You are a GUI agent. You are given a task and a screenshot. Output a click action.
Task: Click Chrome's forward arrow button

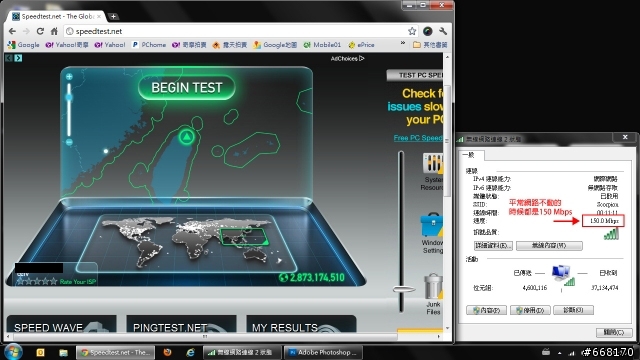(x=26, y=31)
